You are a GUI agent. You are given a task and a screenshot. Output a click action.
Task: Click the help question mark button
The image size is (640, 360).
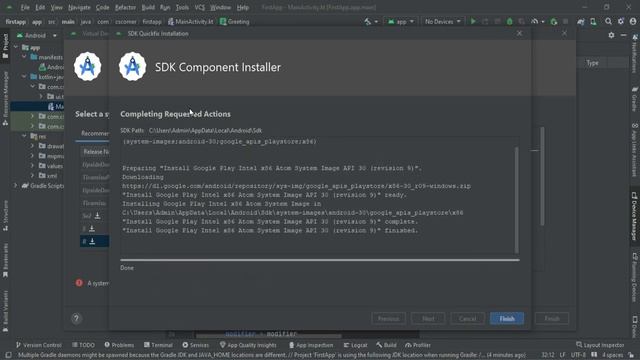[76, 318]
